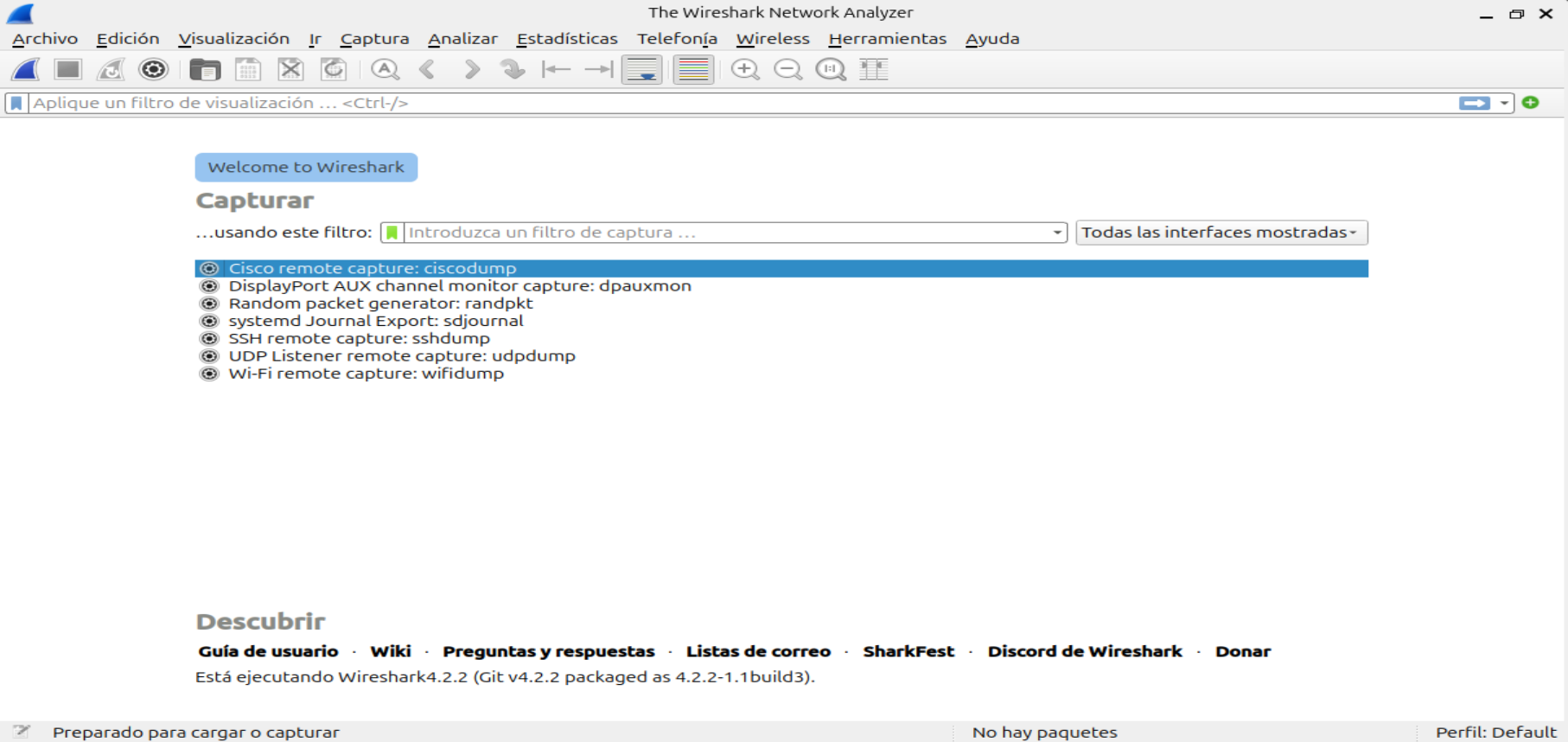Screen dimensions: 1568x742
Task: Click the find packet magnifier icon
Action: (385, 69)
